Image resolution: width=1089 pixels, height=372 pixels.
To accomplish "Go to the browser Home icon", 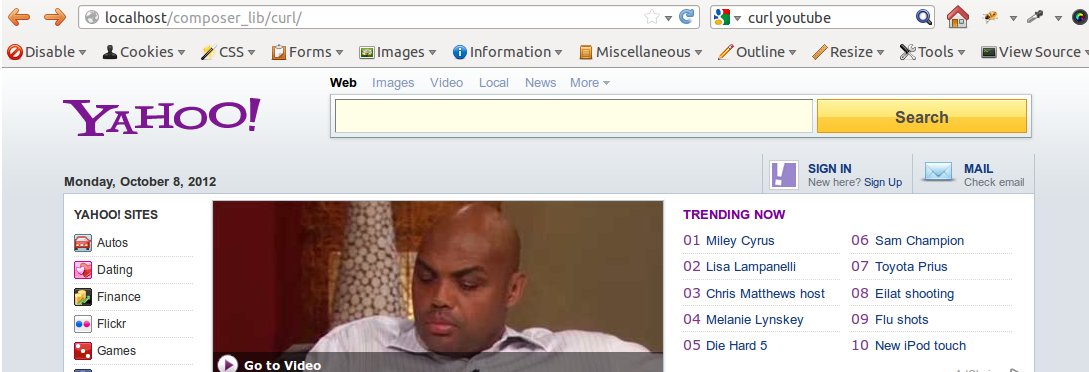I will 958,17.
